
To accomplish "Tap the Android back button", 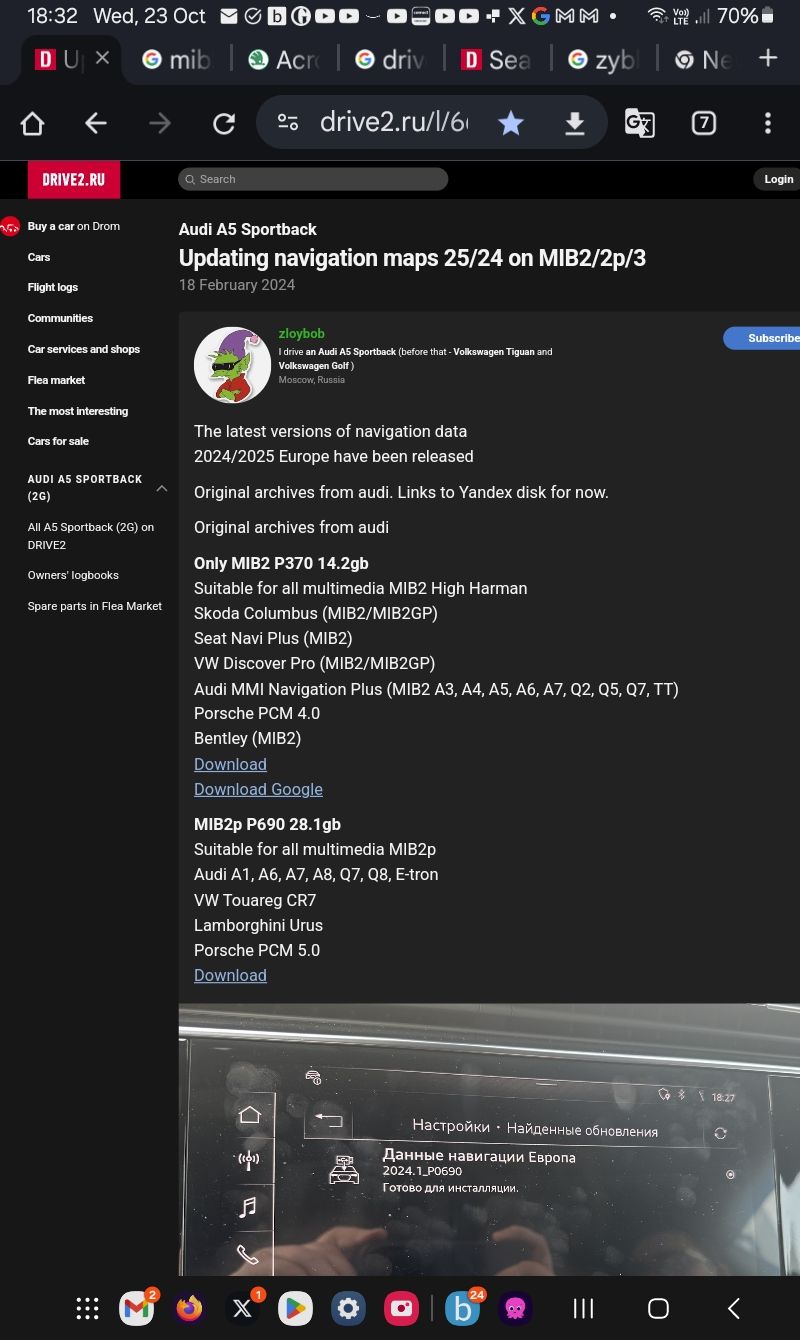I will pyautogui.click(x=734, y=1308).
